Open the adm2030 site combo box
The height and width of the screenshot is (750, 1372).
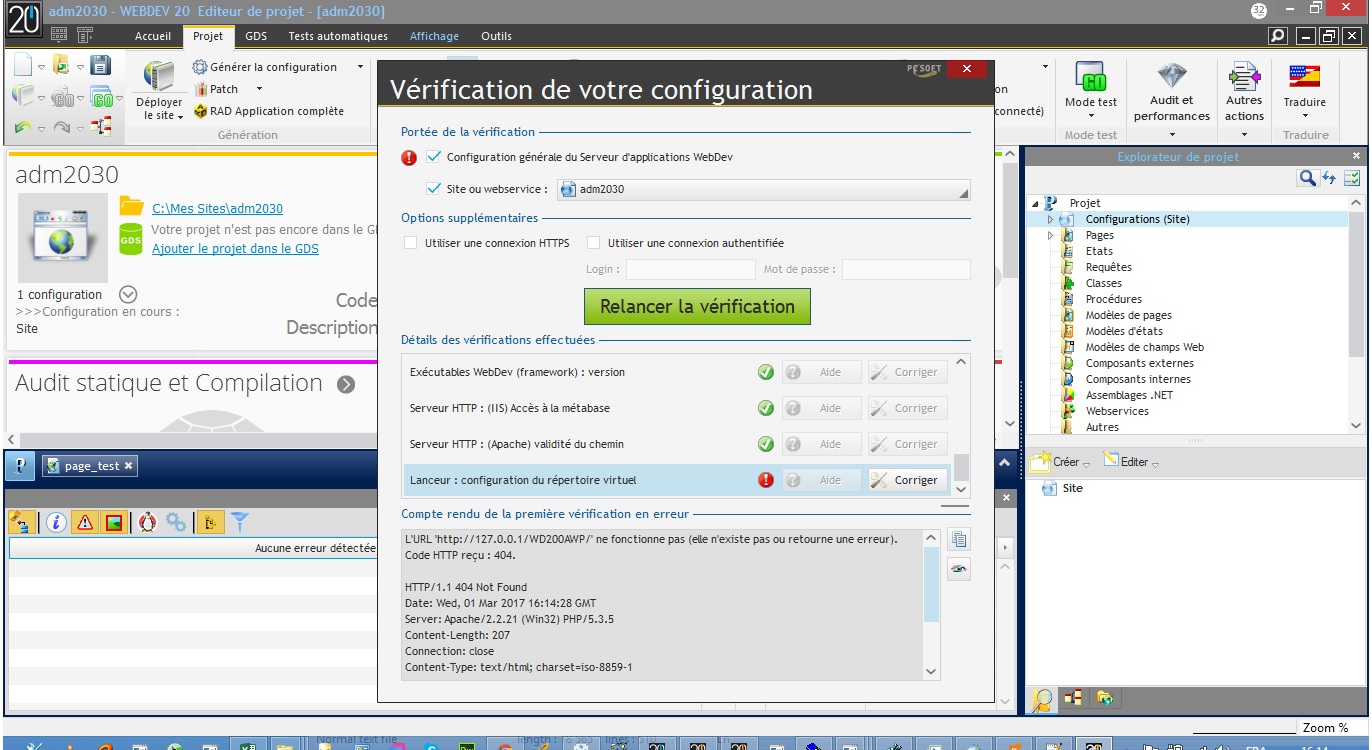point(763,189)
